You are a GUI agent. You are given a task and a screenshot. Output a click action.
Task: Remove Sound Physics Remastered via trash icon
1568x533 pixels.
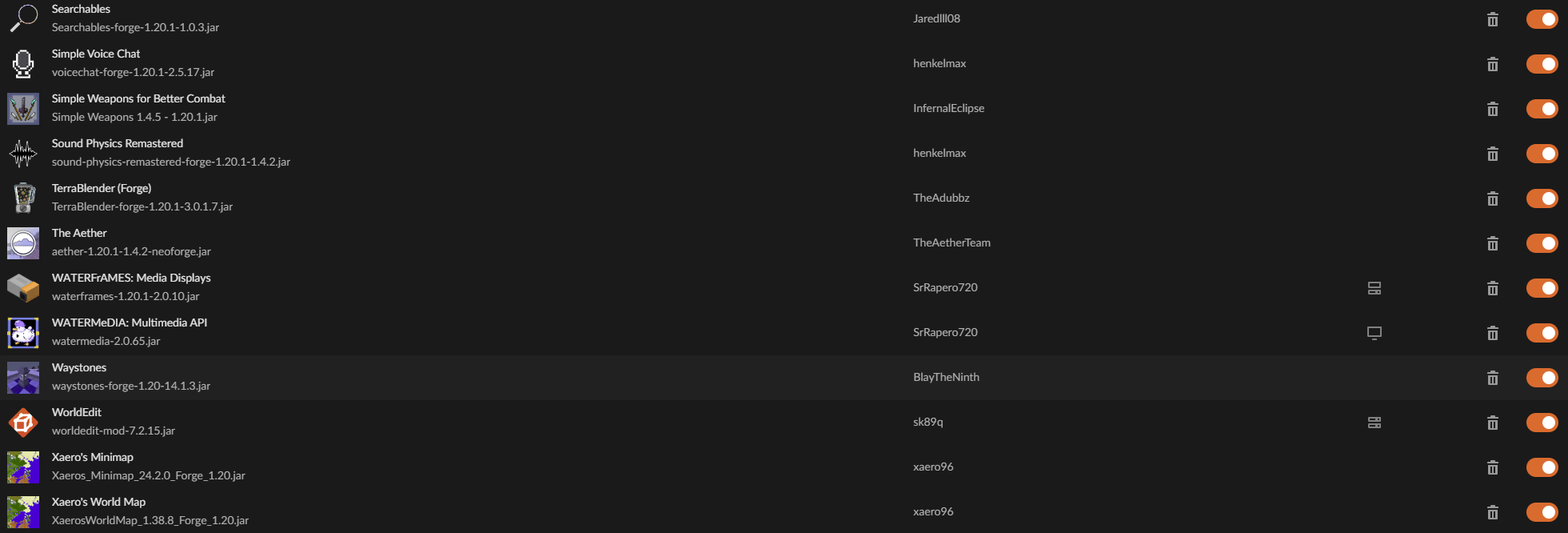point(1492,154)
